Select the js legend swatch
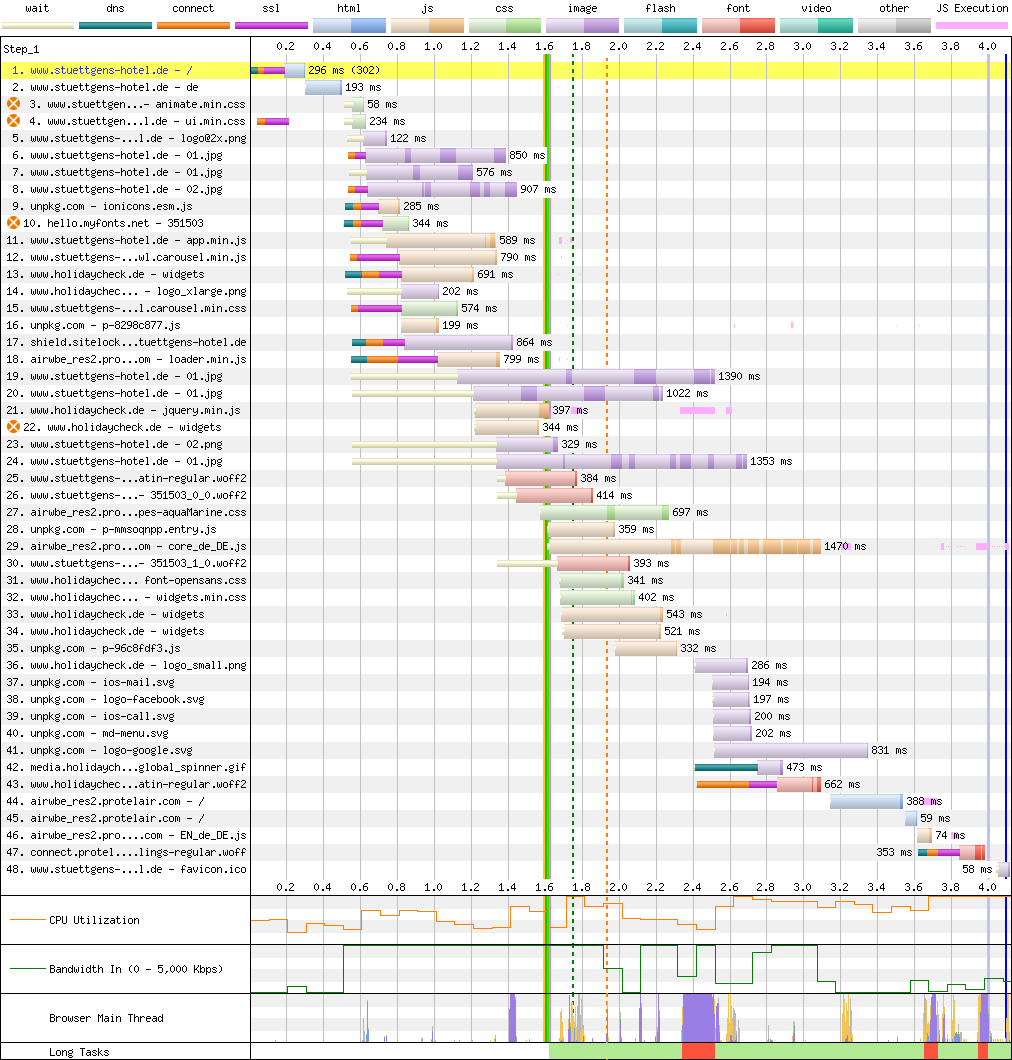The image size is (1012, 1060). coord(427,26)
